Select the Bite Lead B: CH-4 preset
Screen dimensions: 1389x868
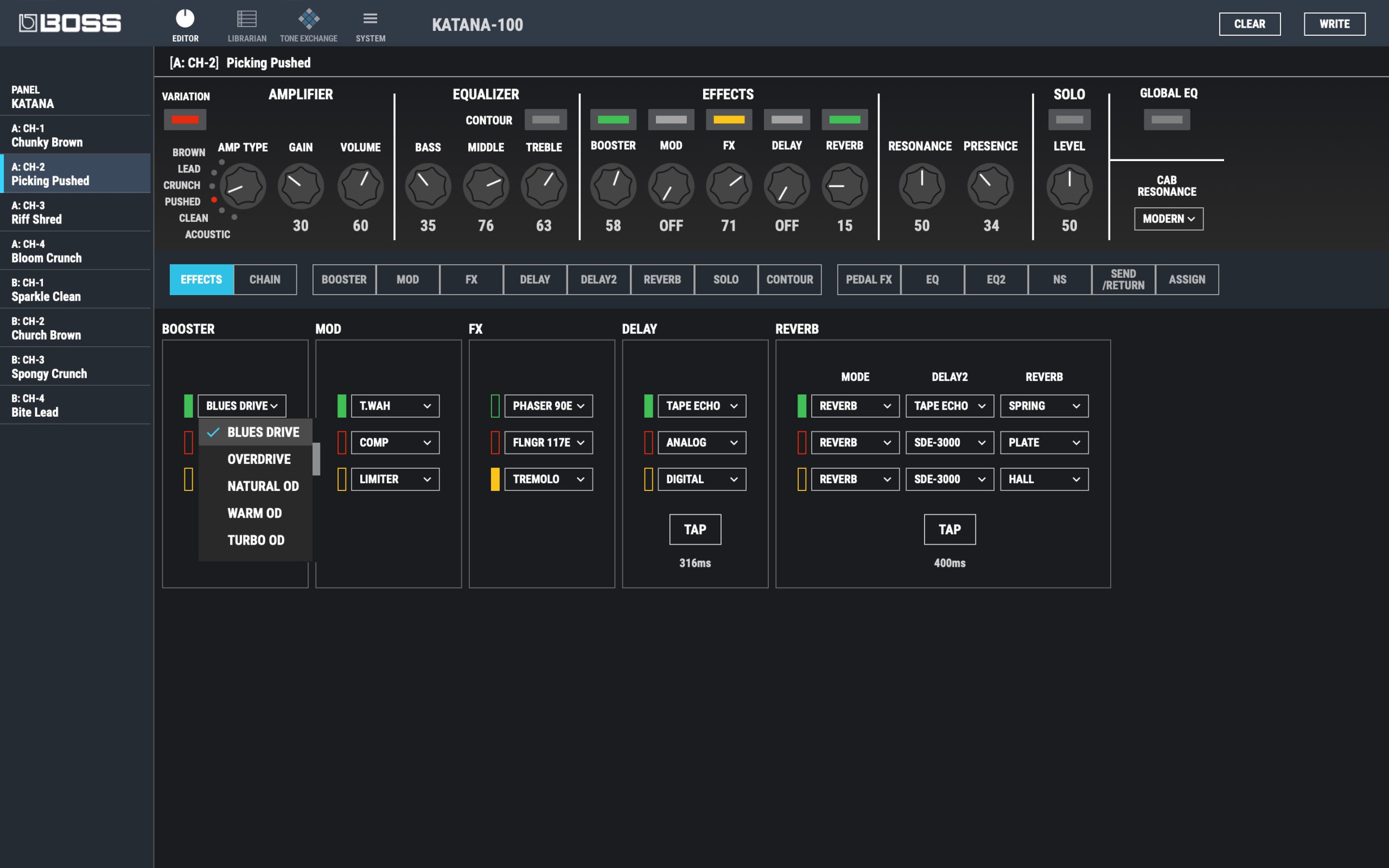click(x=75, y=405)
